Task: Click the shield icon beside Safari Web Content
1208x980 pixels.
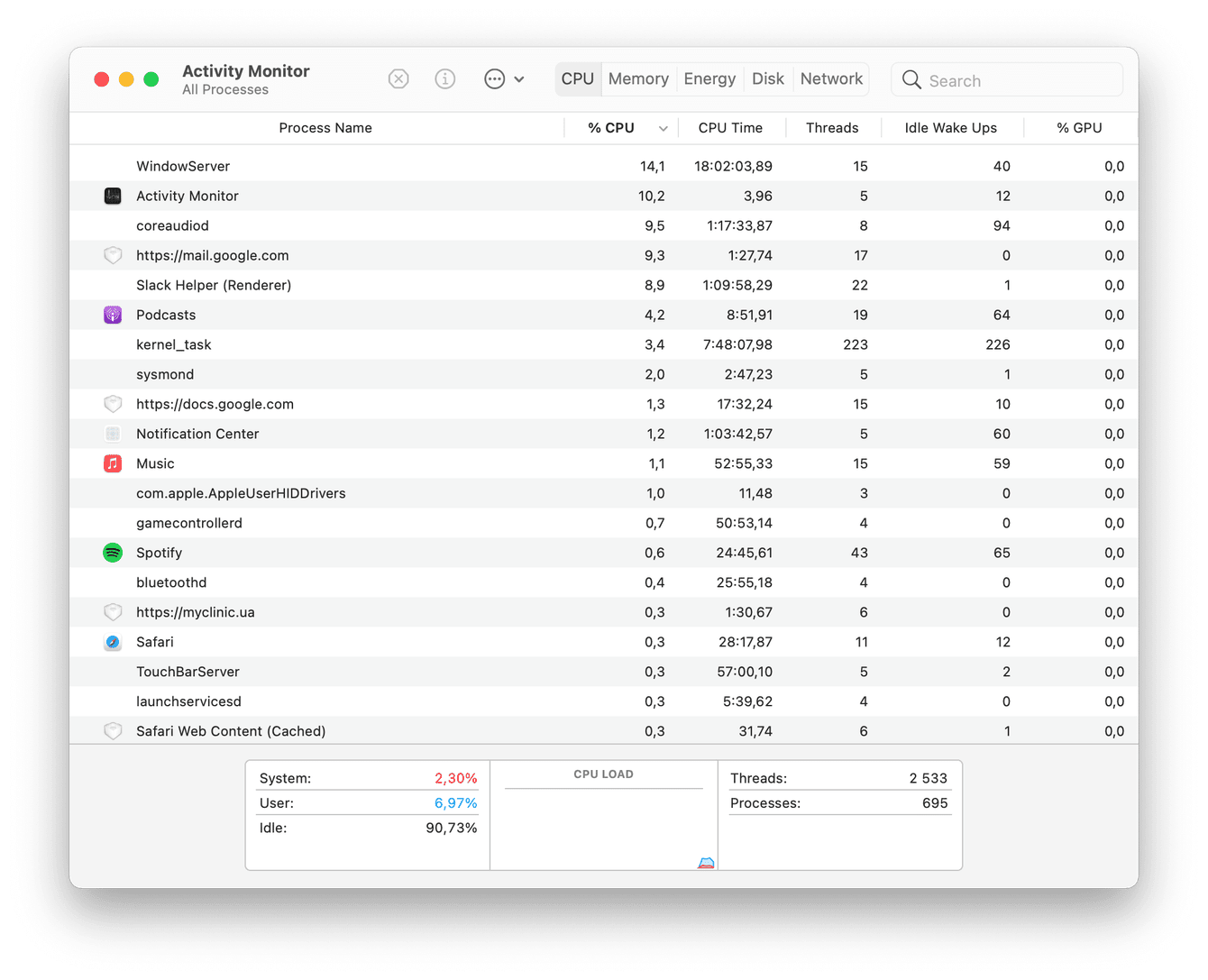Action: click(x=113, y=731)
